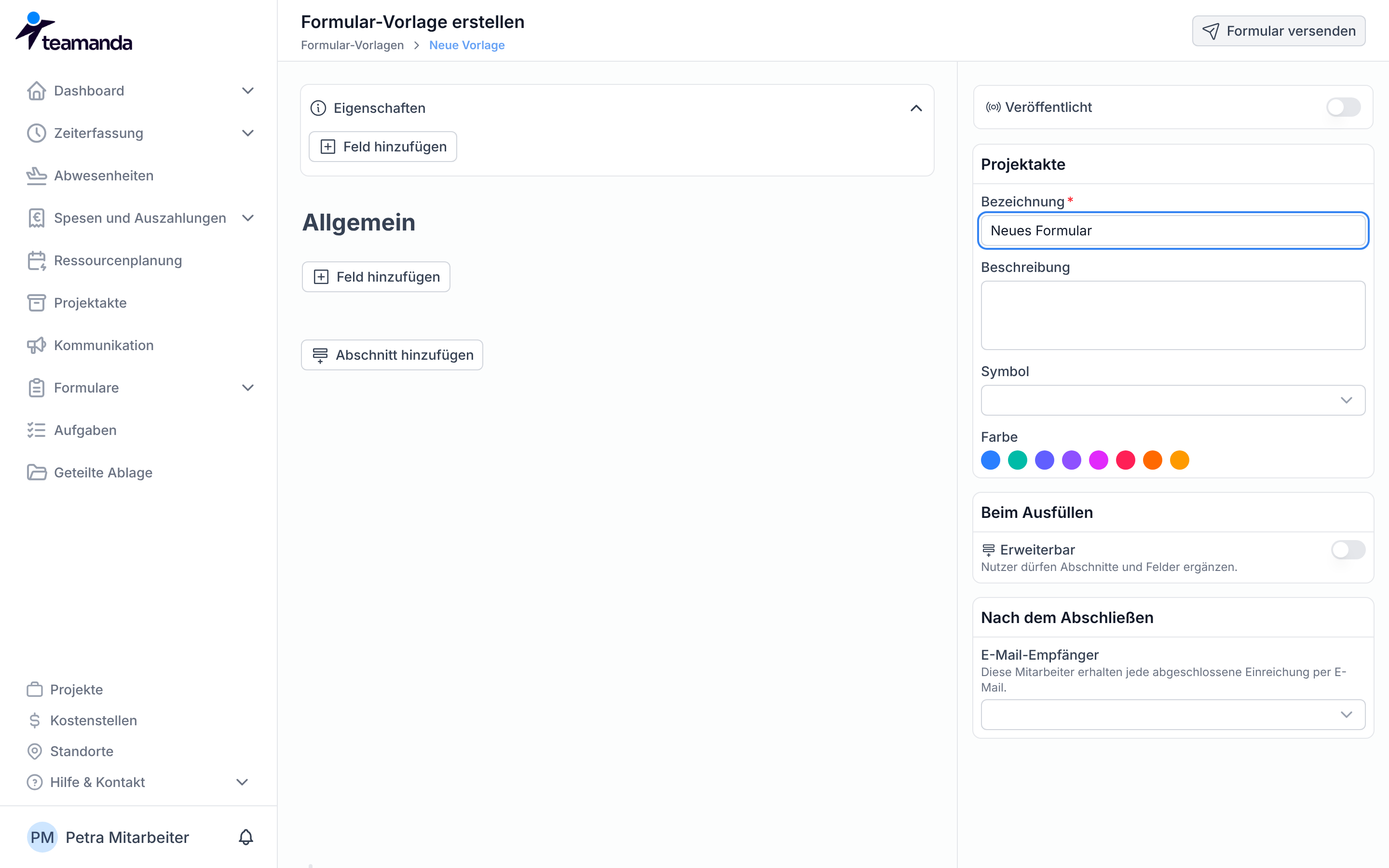Click the Geteilte Ablage folder icon
The width and height of the screenshot is (1389, 868).
pyautogui.click(x=36, y=473)
